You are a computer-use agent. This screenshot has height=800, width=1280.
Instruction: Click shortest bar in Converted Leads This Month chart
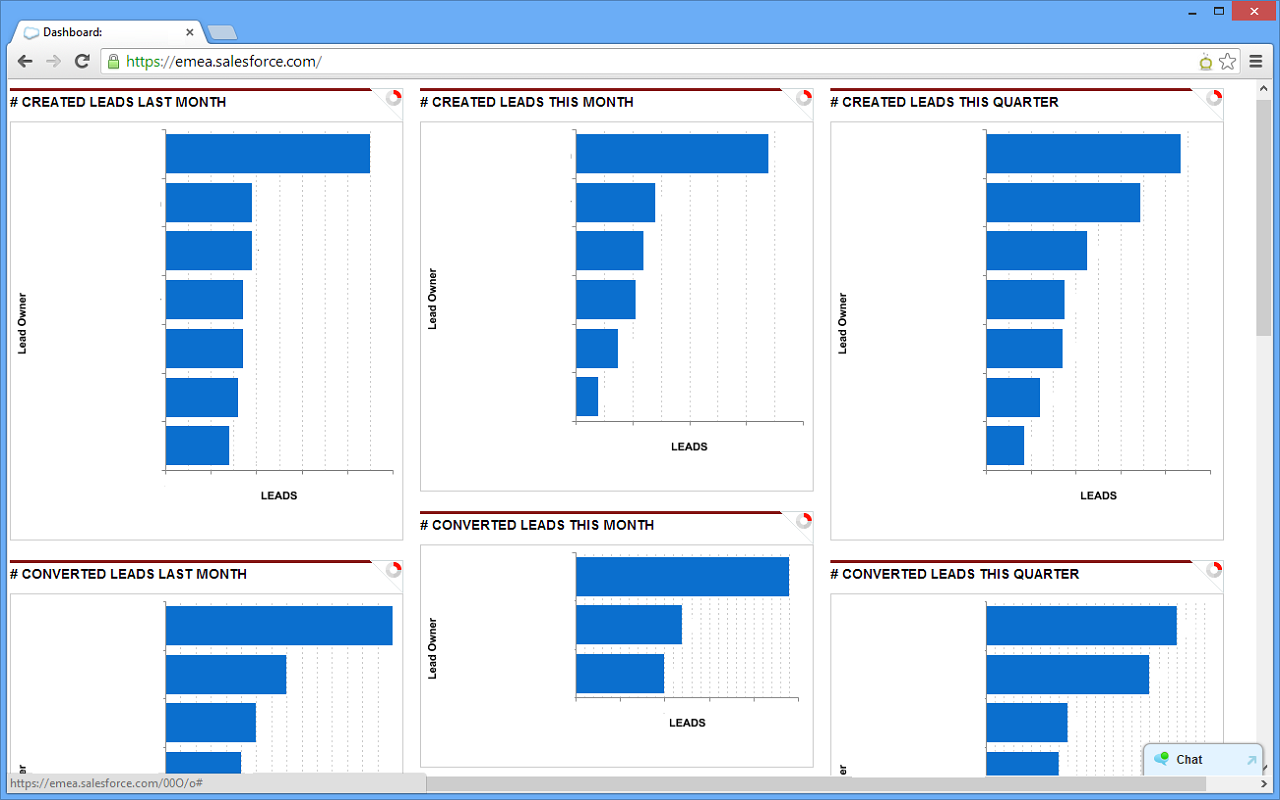click(x=620, y=674)
